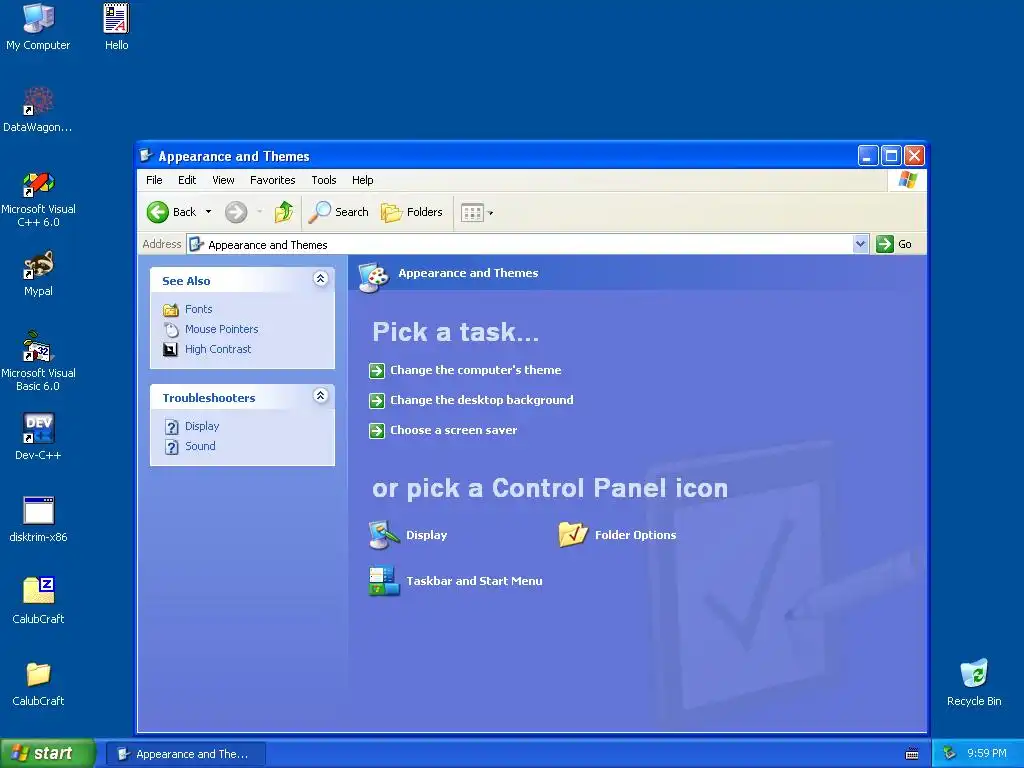Expand the address bar dropdown
Viewport: 1024px width, 768px height.
click(x=860, y=244)
